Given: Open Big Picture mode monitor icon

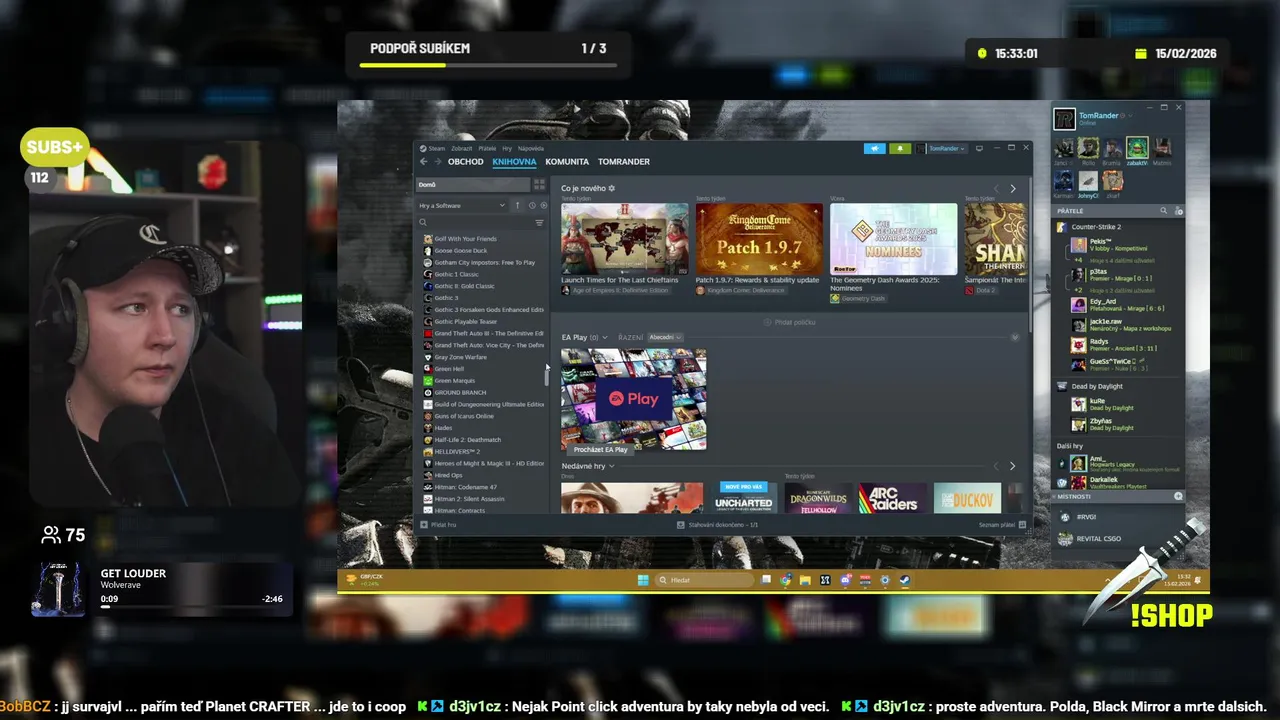Looking at the screenshot, I should point(979,148).
